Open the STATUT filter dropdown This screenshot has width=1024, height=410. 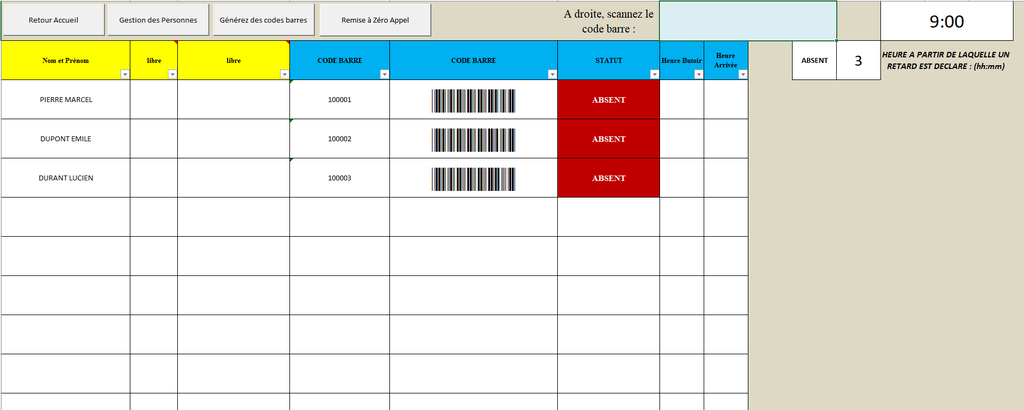click(654, 74)
